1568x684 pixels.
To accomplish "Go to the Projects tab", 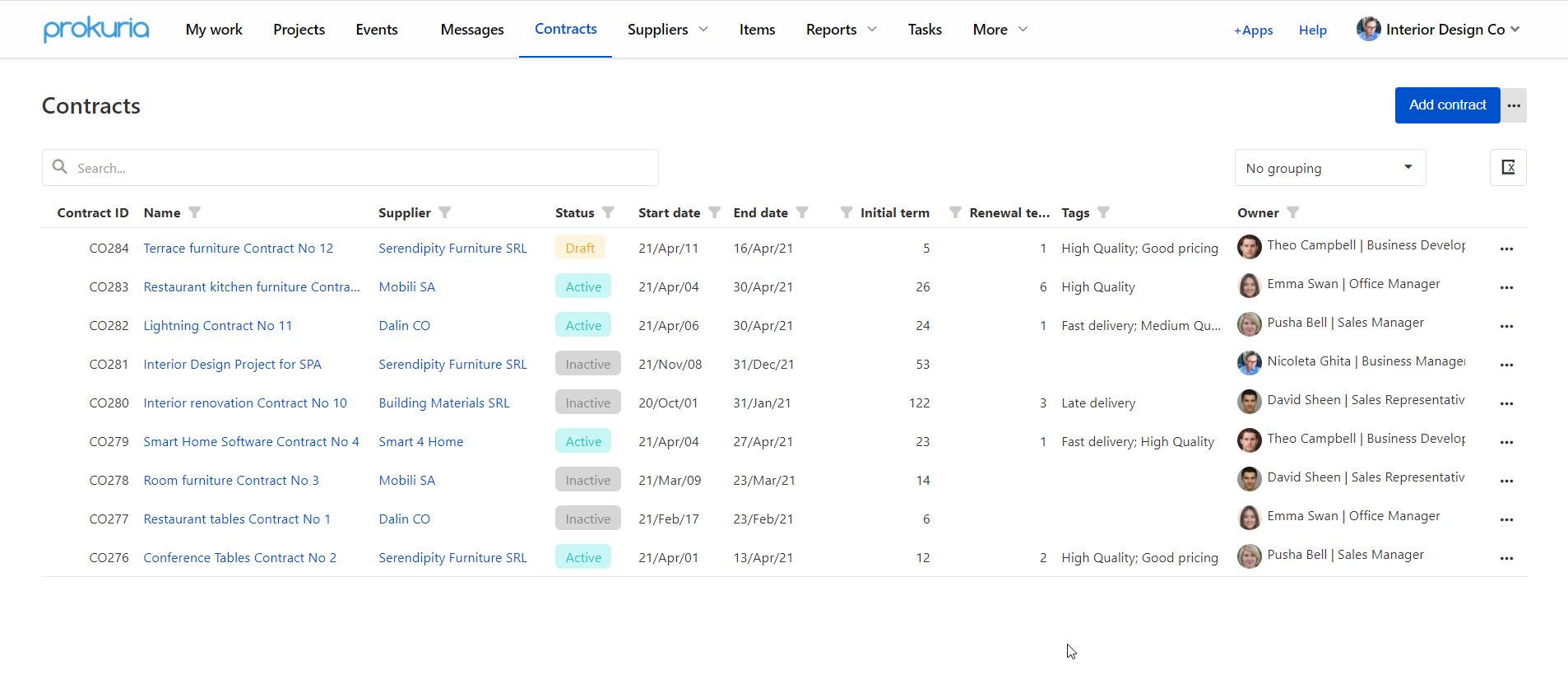I will pyautogui.click(x=299, y=30).
